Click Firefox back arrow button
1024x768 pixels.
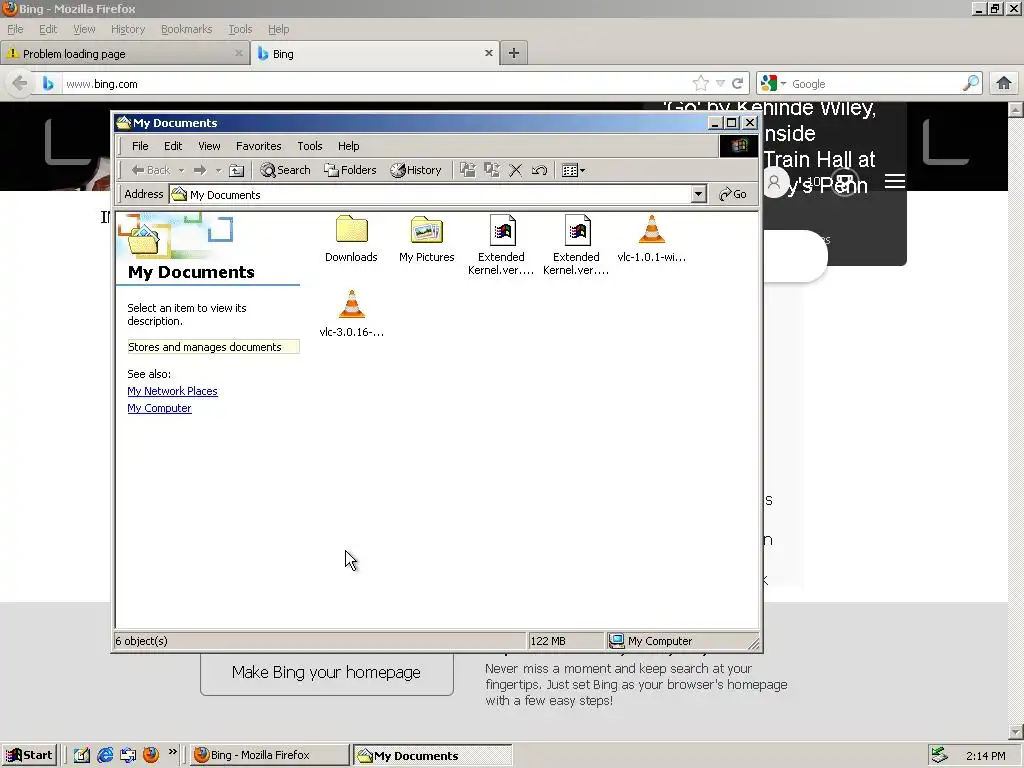[20, 84]
